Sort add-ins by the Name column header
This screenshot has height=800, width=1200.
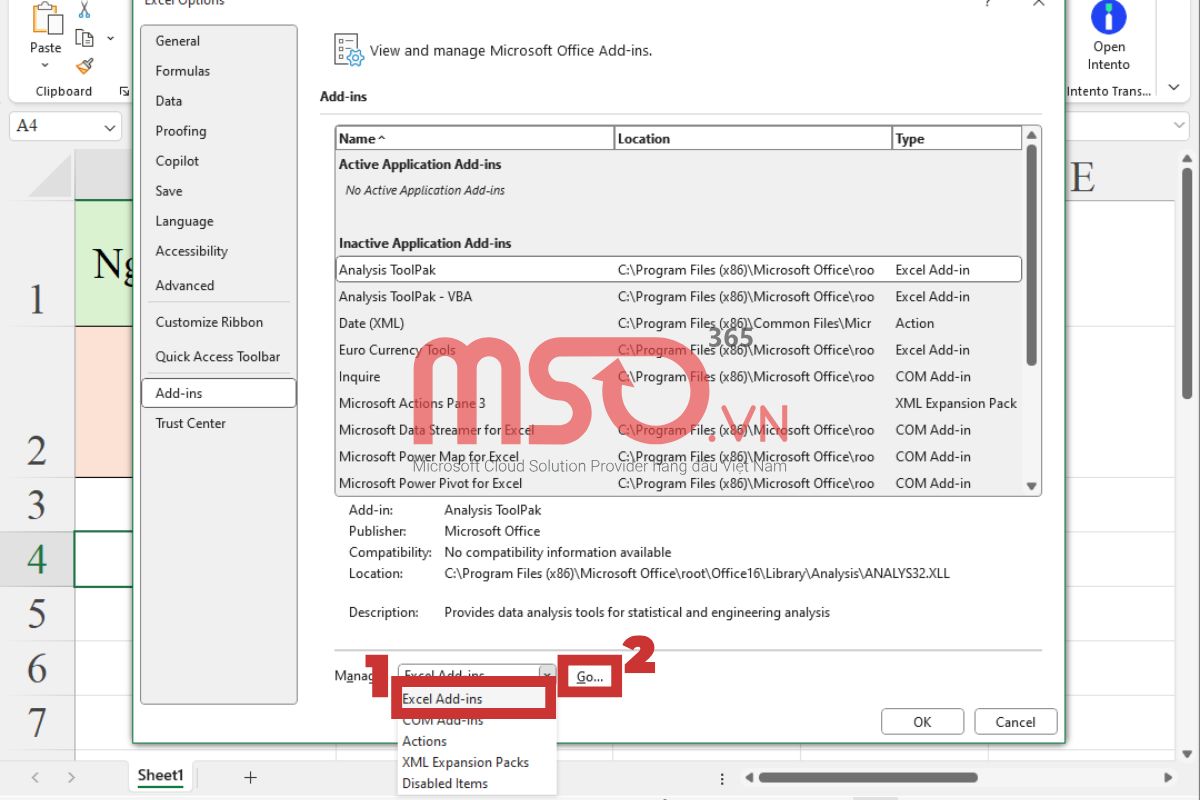click(475, 139)
